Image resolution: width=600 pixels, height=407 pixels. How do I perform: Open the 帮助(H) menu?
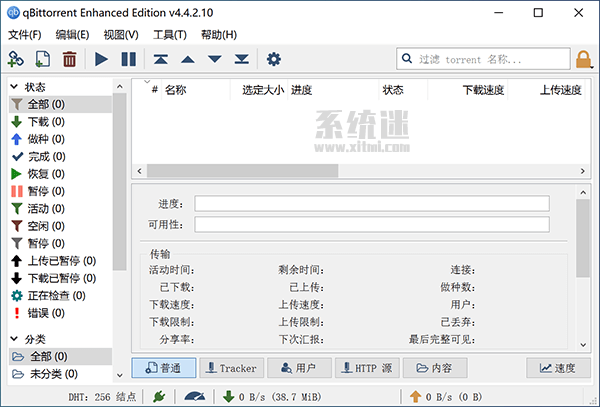pos(219,35)
